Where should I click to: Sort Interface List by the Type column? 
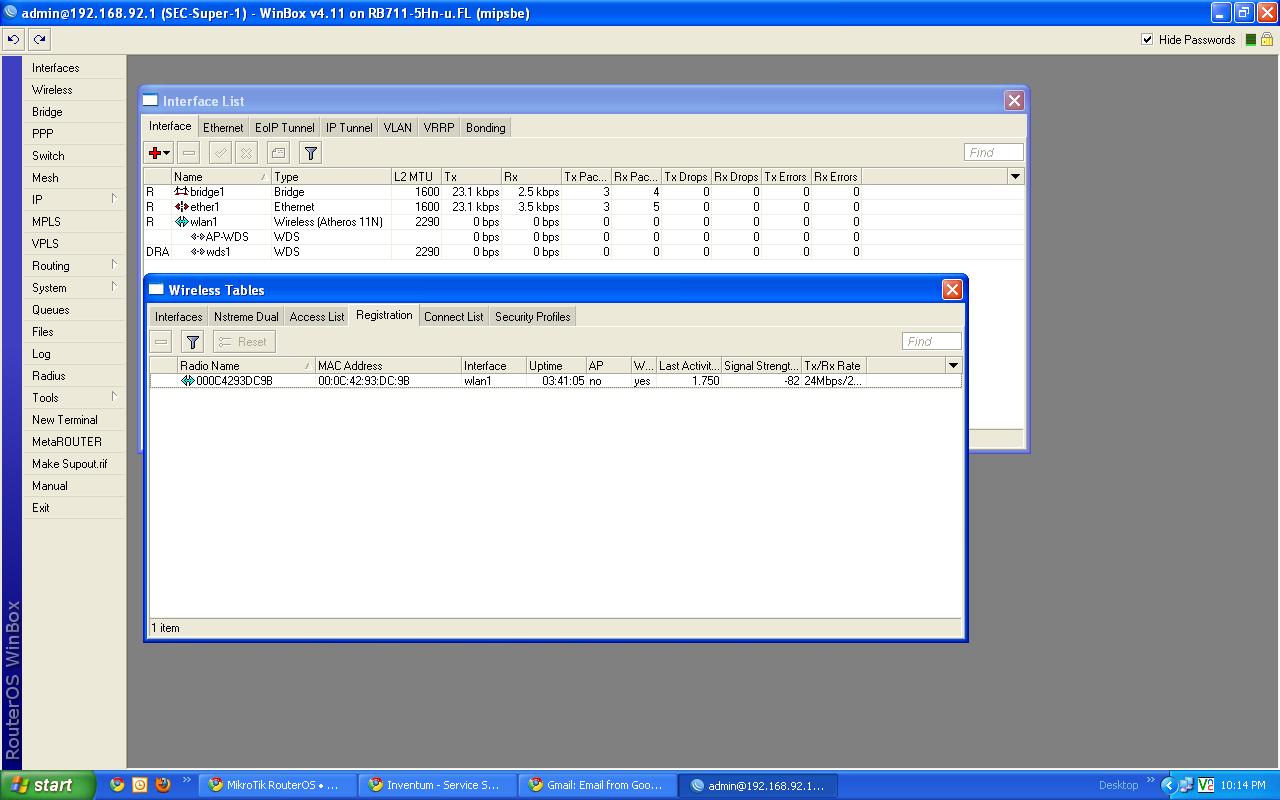331,177
